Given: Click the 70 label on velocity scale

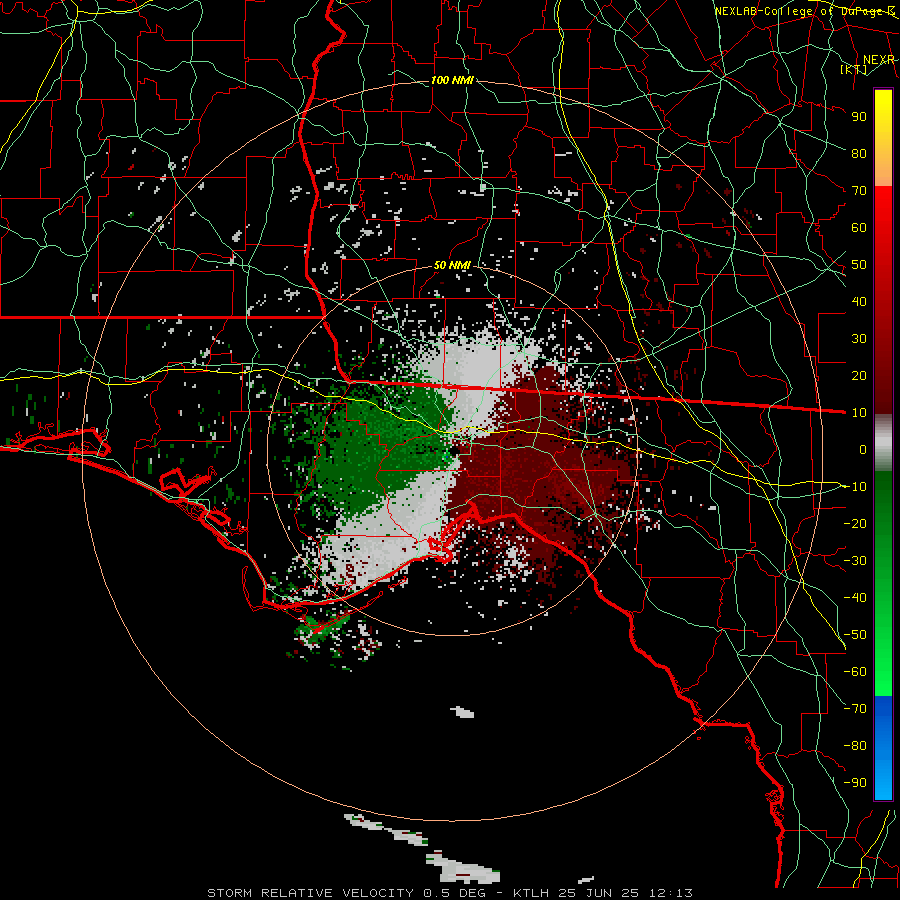Looking at the screenshot, I should point(859,191).
